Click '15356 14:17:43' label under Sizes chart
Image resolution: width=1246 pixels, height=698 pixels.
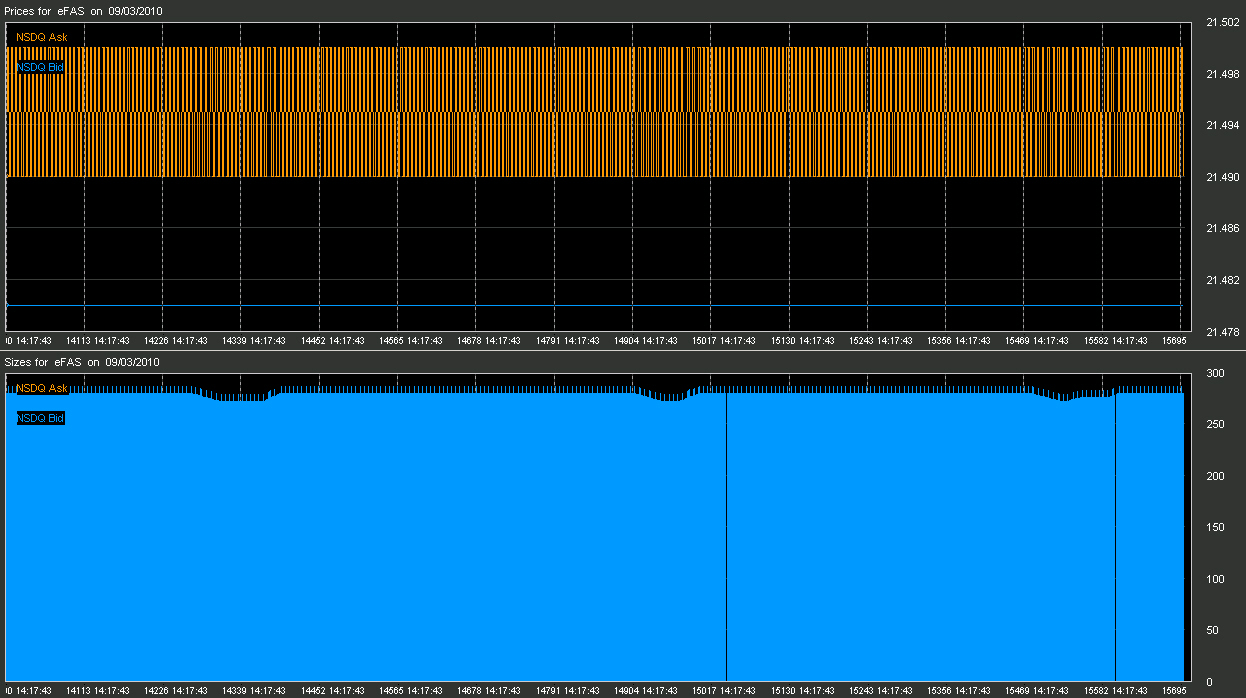[959, 691]
